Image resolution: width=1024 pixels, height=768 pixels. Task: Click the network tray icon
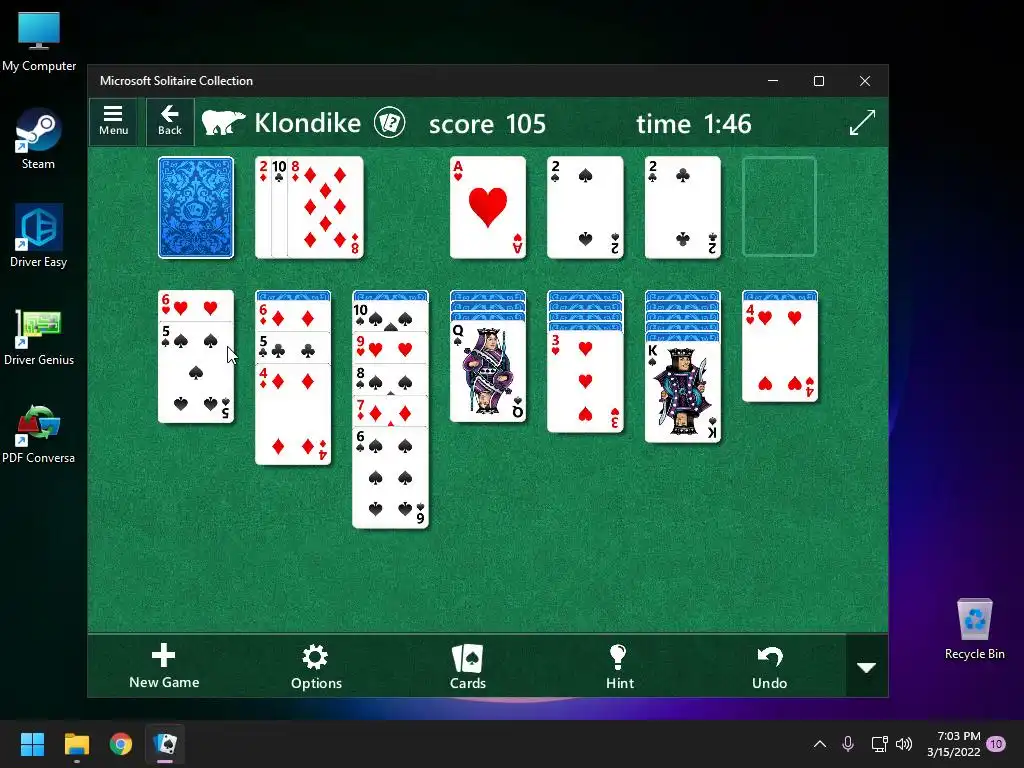(879, 744)
